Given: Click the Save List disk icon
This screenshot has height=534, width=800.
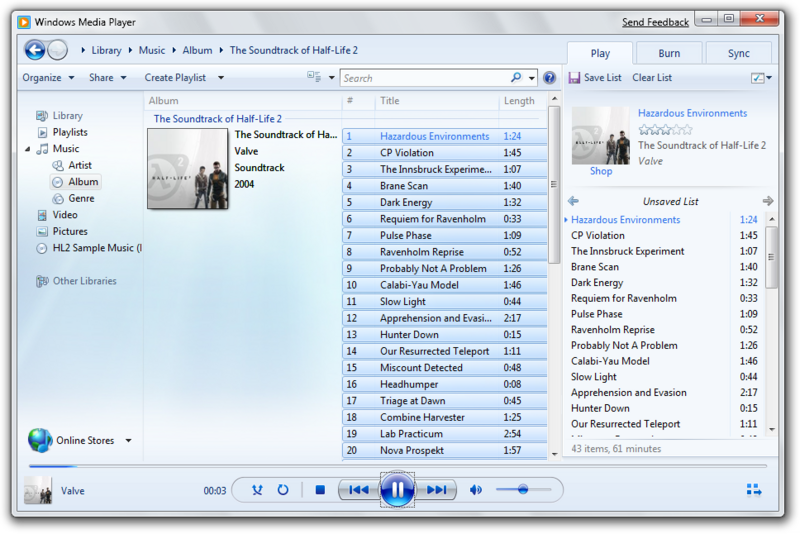Looking at the screenshot, I should (x=574, y=78).
